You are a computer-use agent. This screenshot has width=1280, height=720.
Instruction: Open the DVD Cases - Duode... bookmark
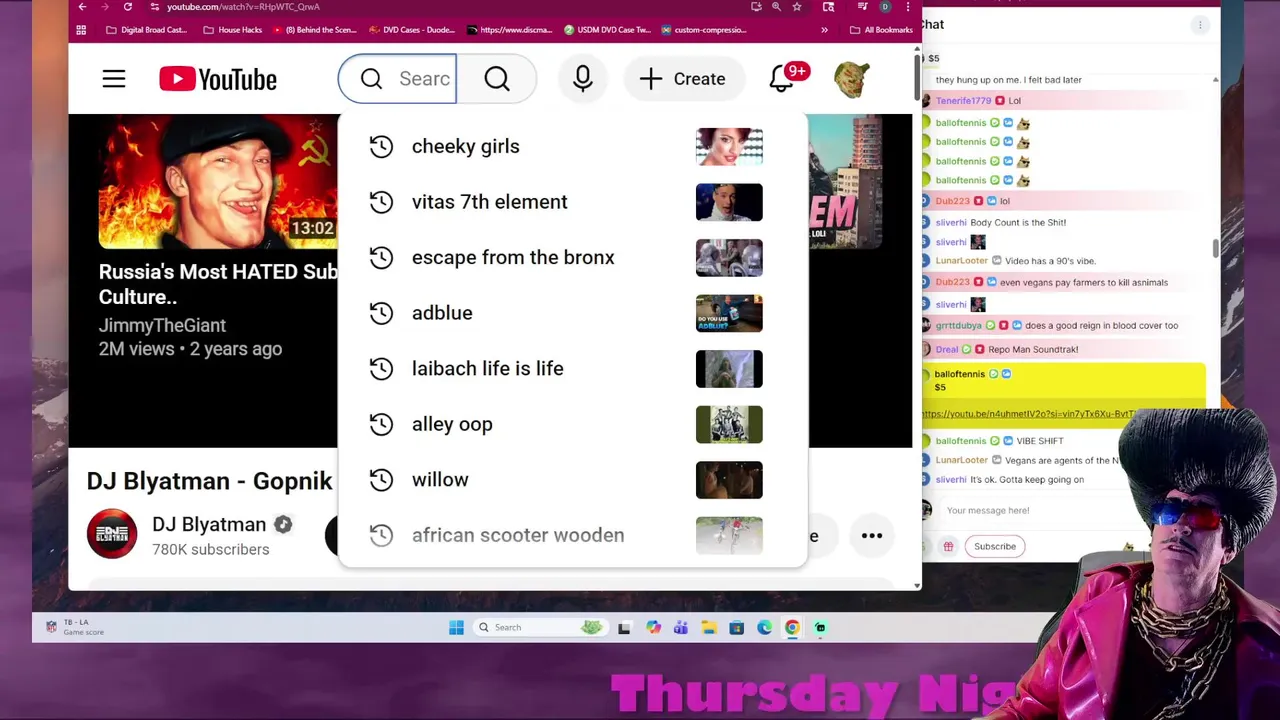412,30
